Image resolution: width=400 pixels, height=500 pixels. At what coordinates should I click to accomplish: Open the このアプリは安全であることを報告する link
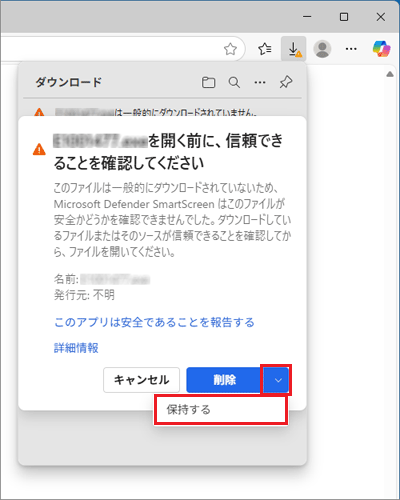(x=154, y=322)
